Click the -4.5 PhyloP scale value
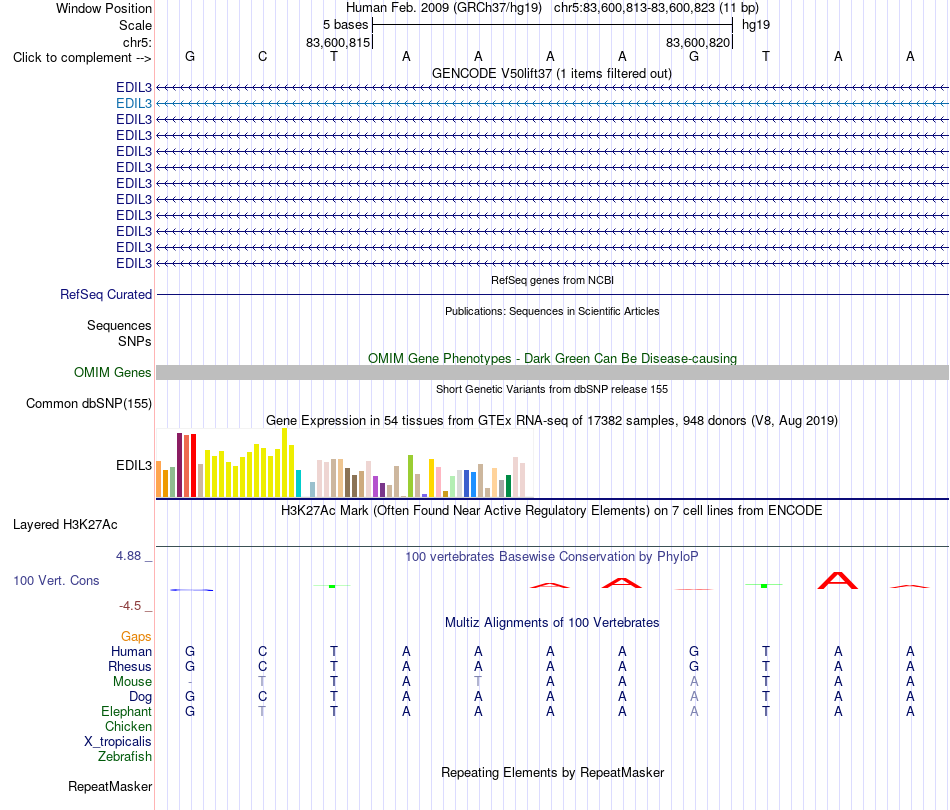950x810 pixels. click(x=130, y=606)
